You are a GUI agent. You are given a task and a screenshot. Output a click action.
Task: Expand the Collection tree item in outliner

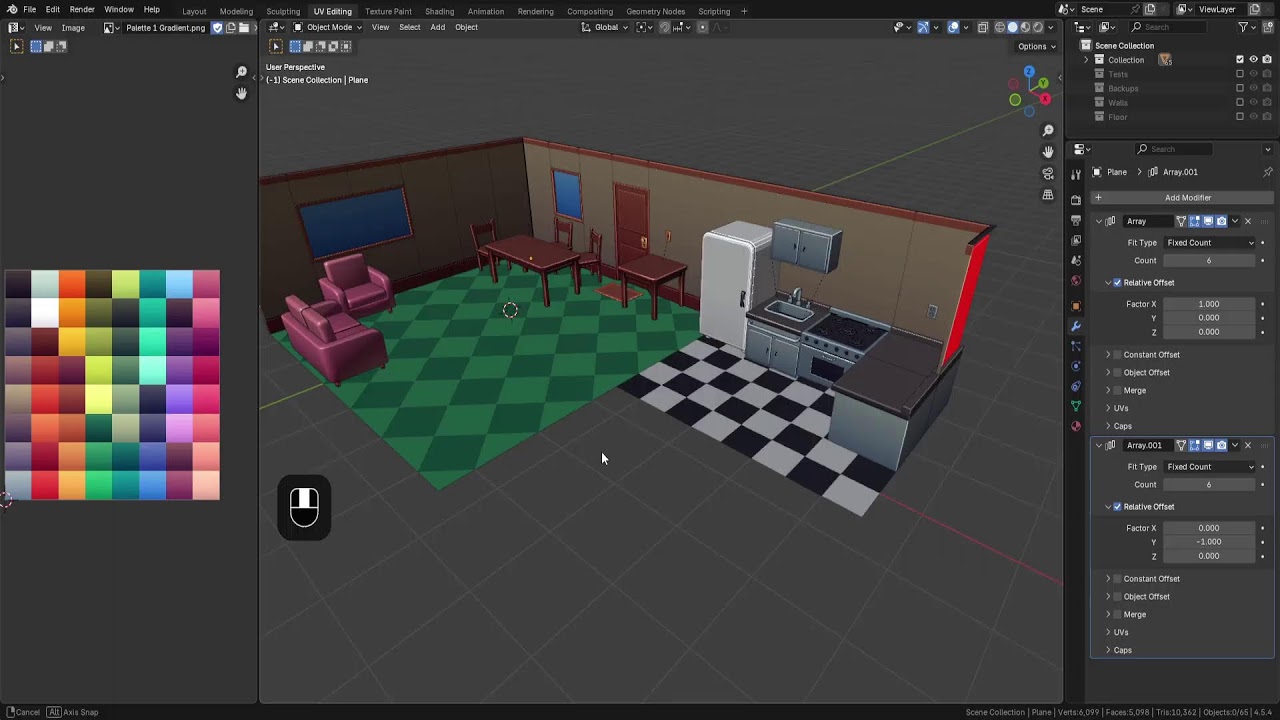[x=1086, y=60]
